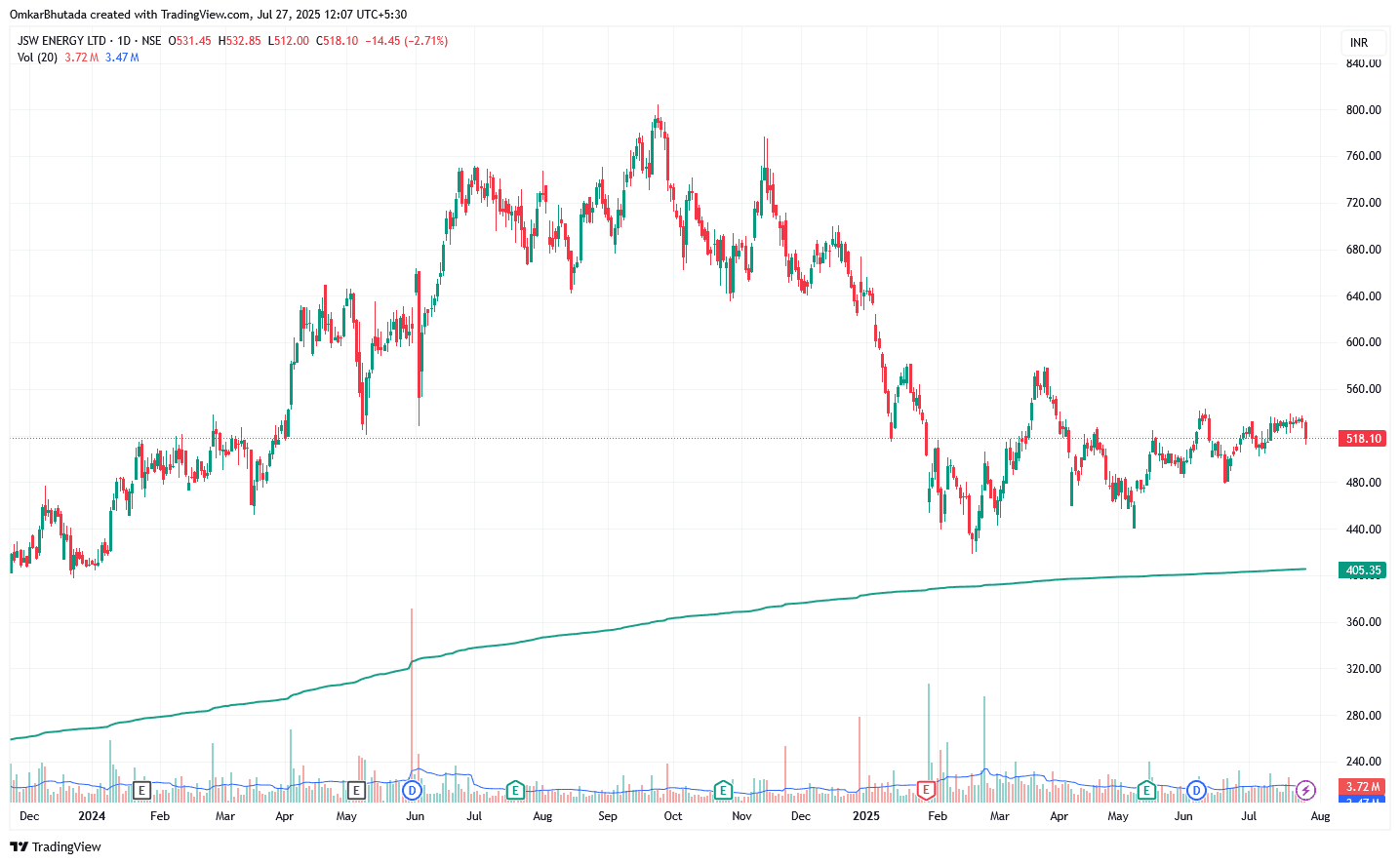The height and width of the screenshot is (864, 1400).
Task: Click the Aug label at far right of time axis
Action: [x=1320, y=816]
